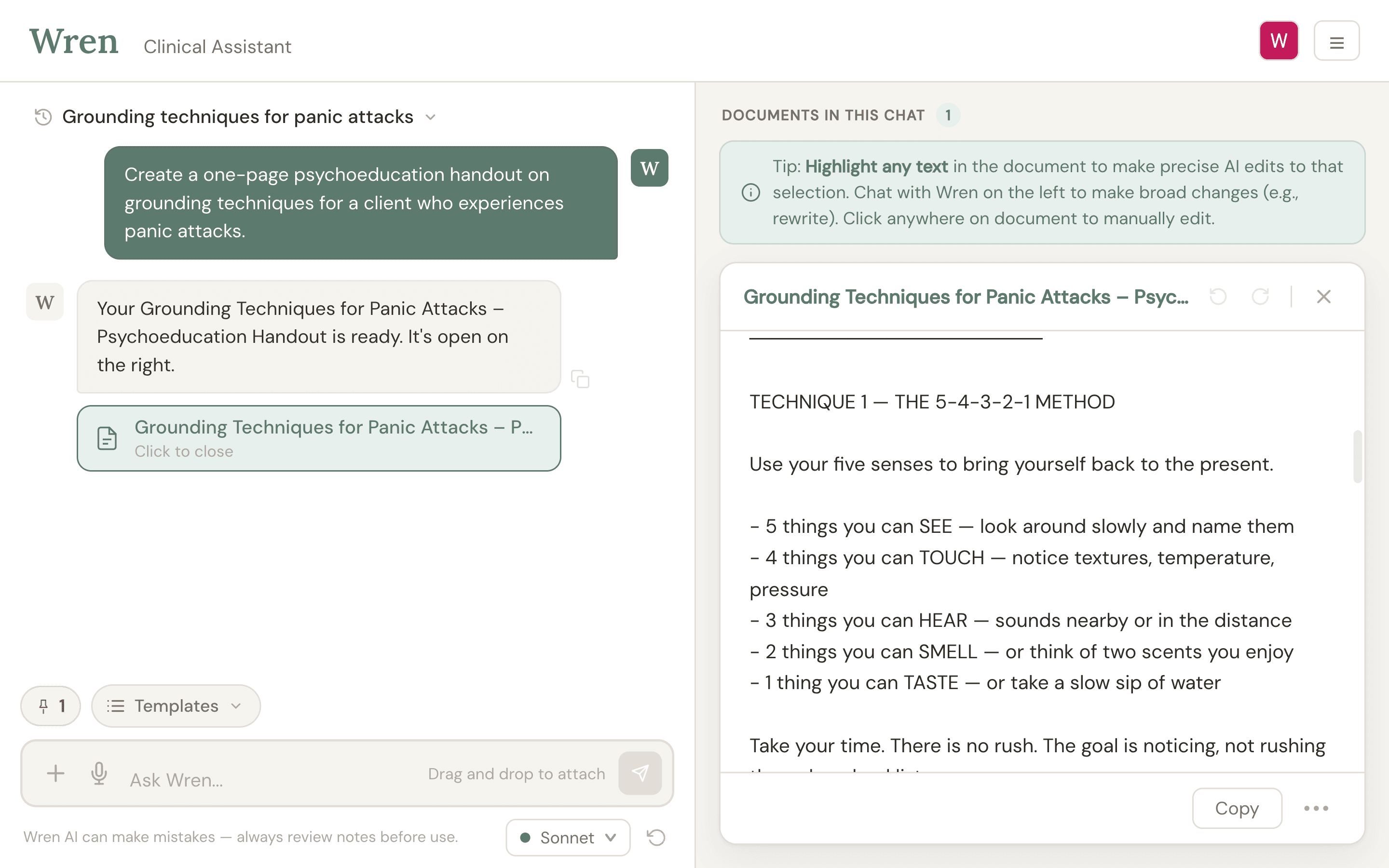Click the TECHNIQUE 1 heading text
The height and width of the screenshot is (868, 1389).
pyautogui.click(x=932, y=402)
